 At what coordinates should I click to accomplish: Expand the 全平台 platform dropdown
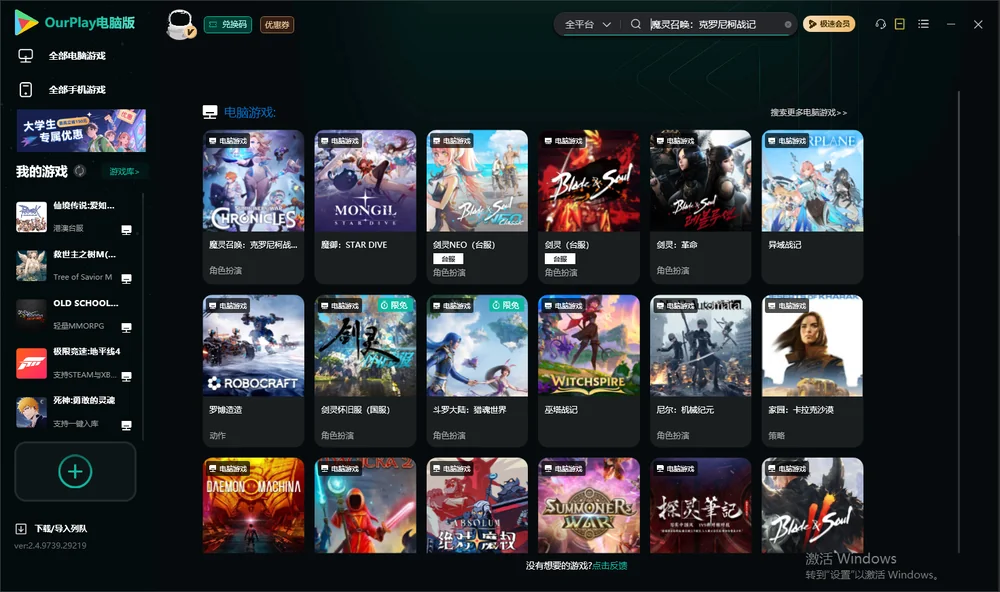coord(587,24)
